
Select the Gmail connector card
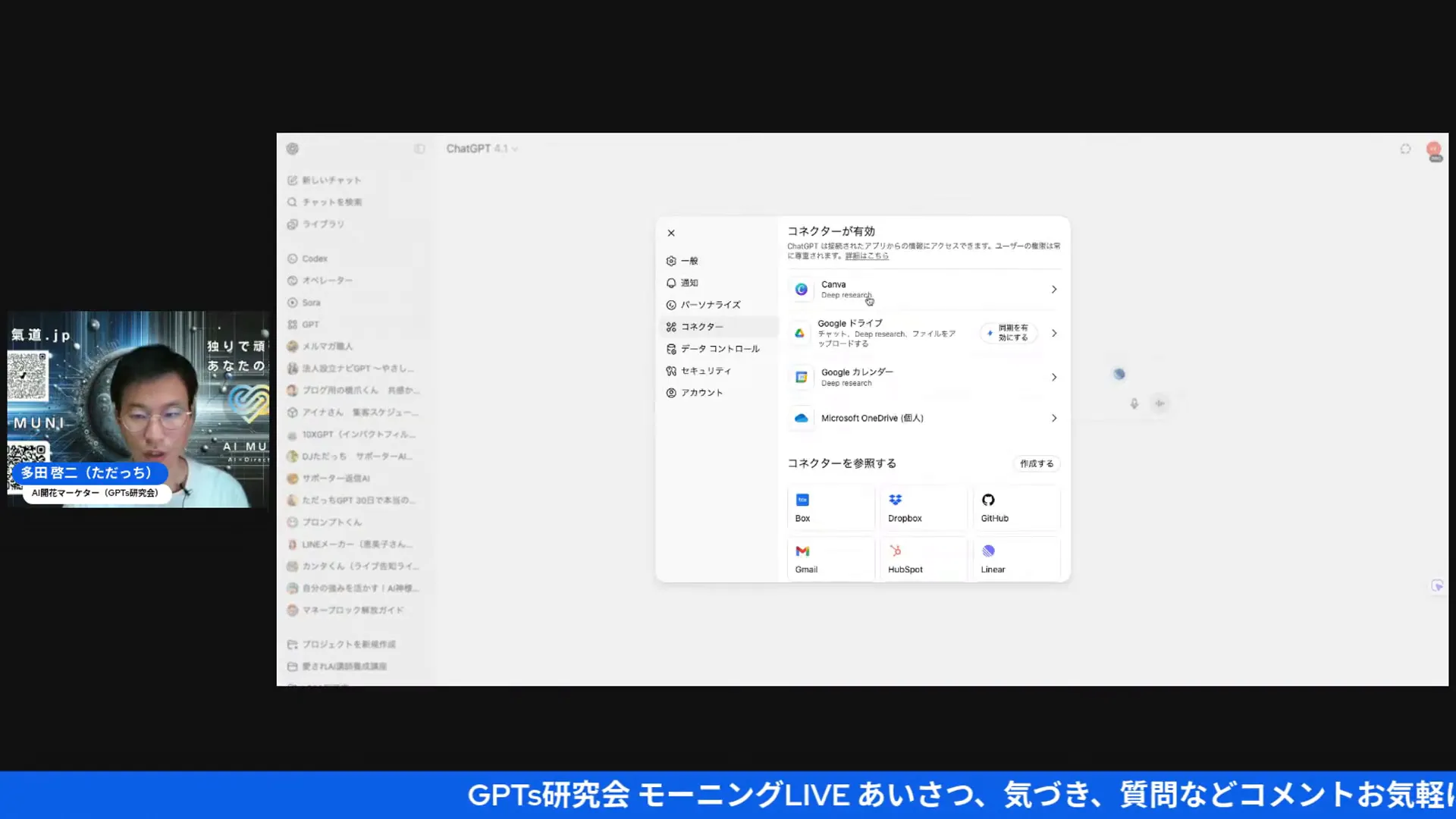(x=830, y=559)
